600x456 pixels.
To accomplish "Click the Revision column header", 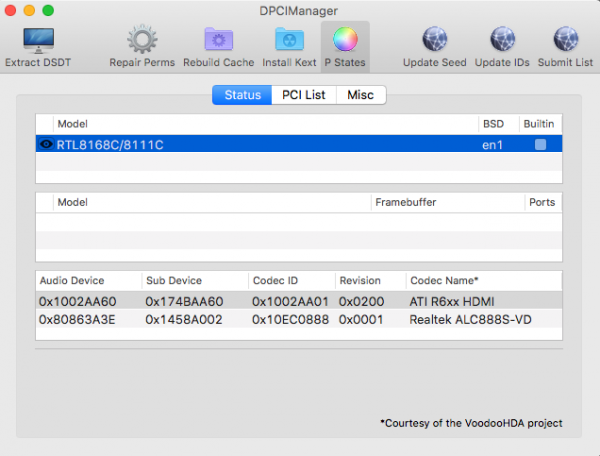I will [x=360, y=280].
